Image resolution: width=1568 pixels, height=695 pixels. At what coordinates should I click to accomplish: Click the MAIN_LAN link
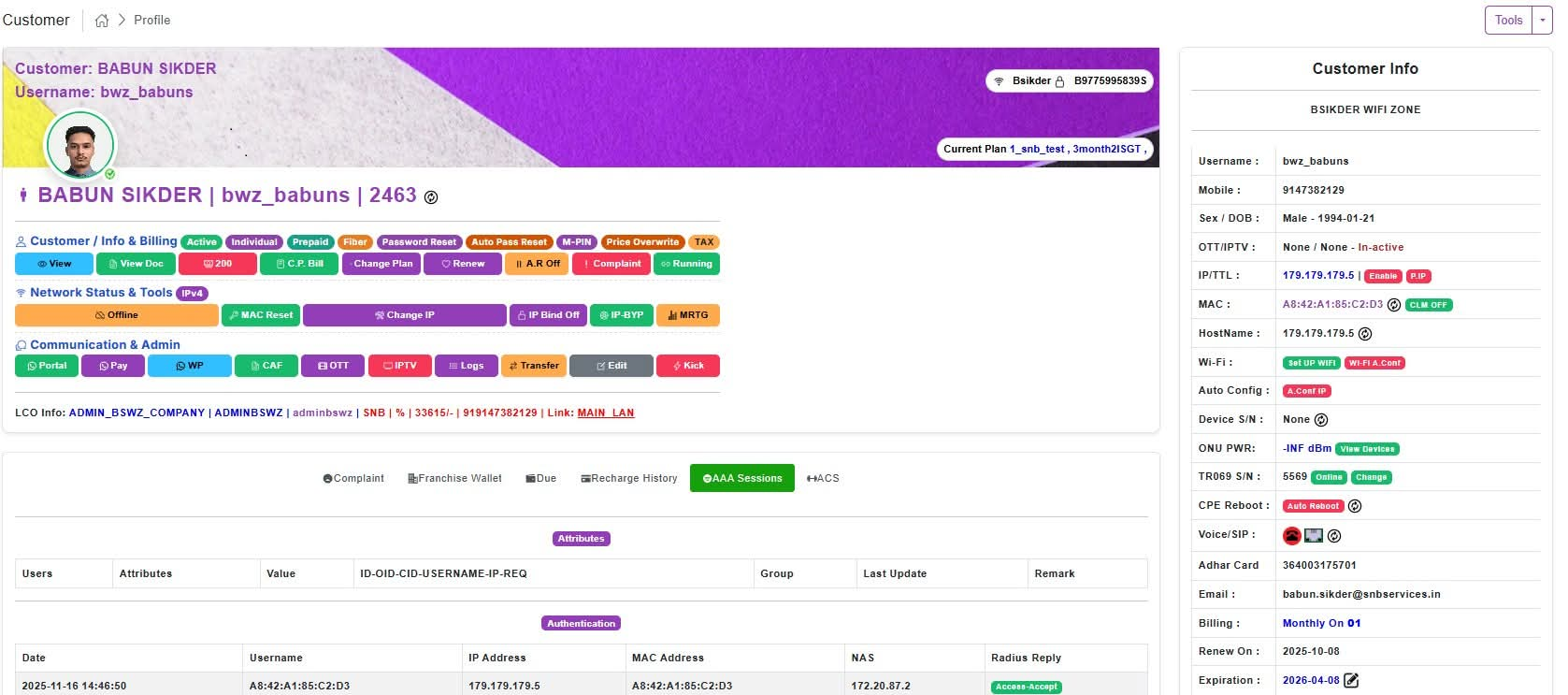[605, 413]
